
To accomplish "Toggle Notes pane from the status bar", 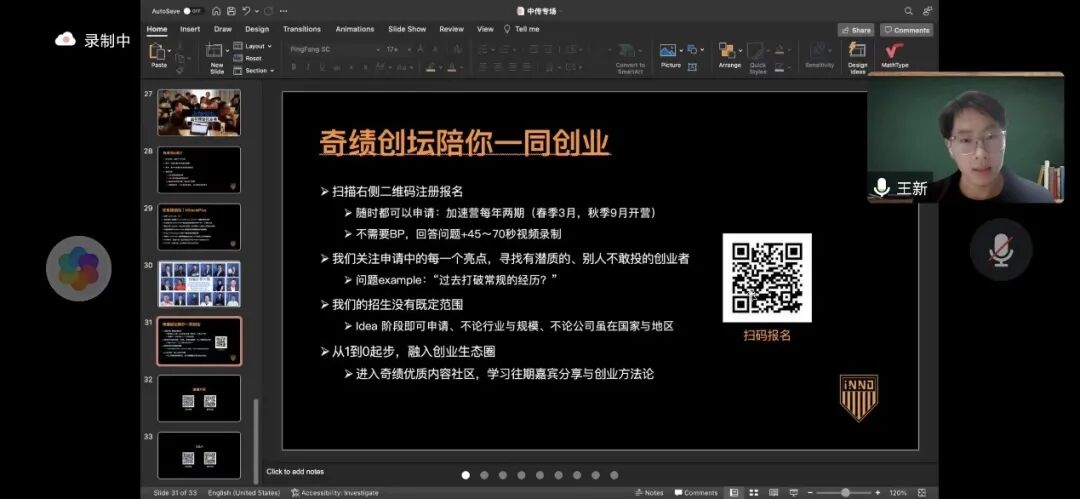I will [650, 493].
